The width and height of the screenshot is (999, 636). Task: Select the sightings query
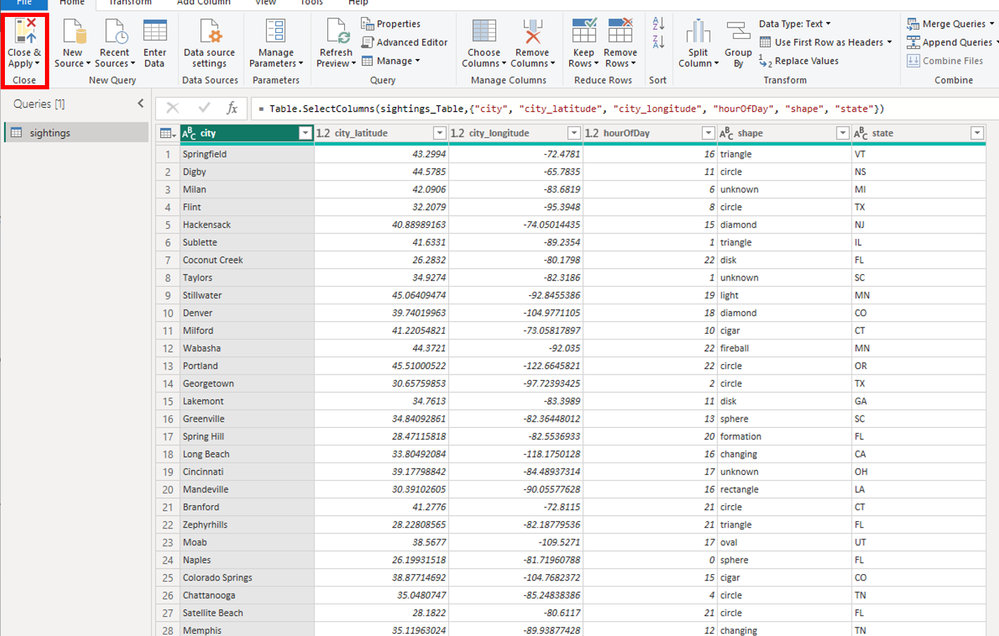pos(50,133)
